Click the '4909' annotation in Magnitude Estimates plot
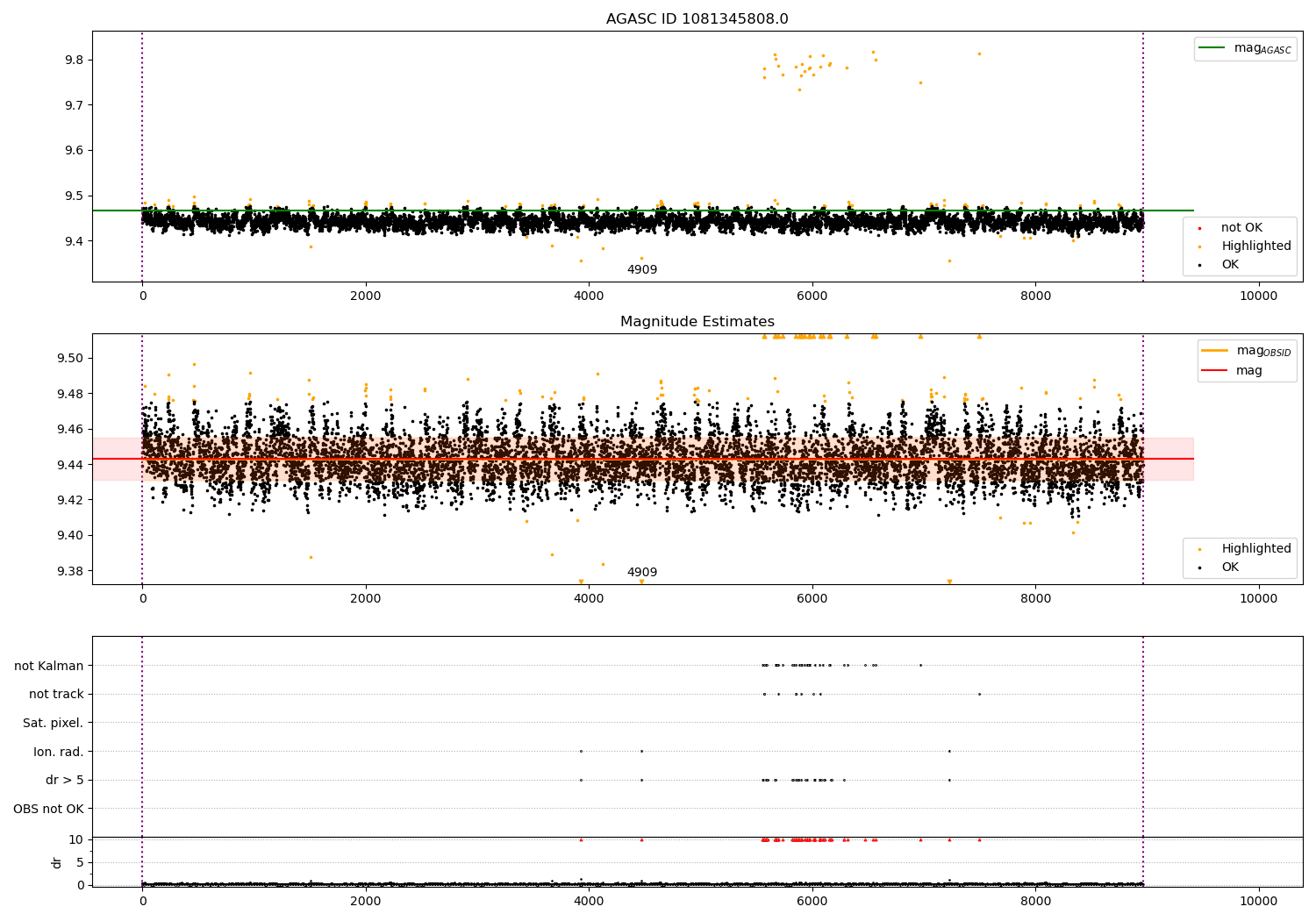The height and width of the screenshot is (921, 1316). coord(642,573)
